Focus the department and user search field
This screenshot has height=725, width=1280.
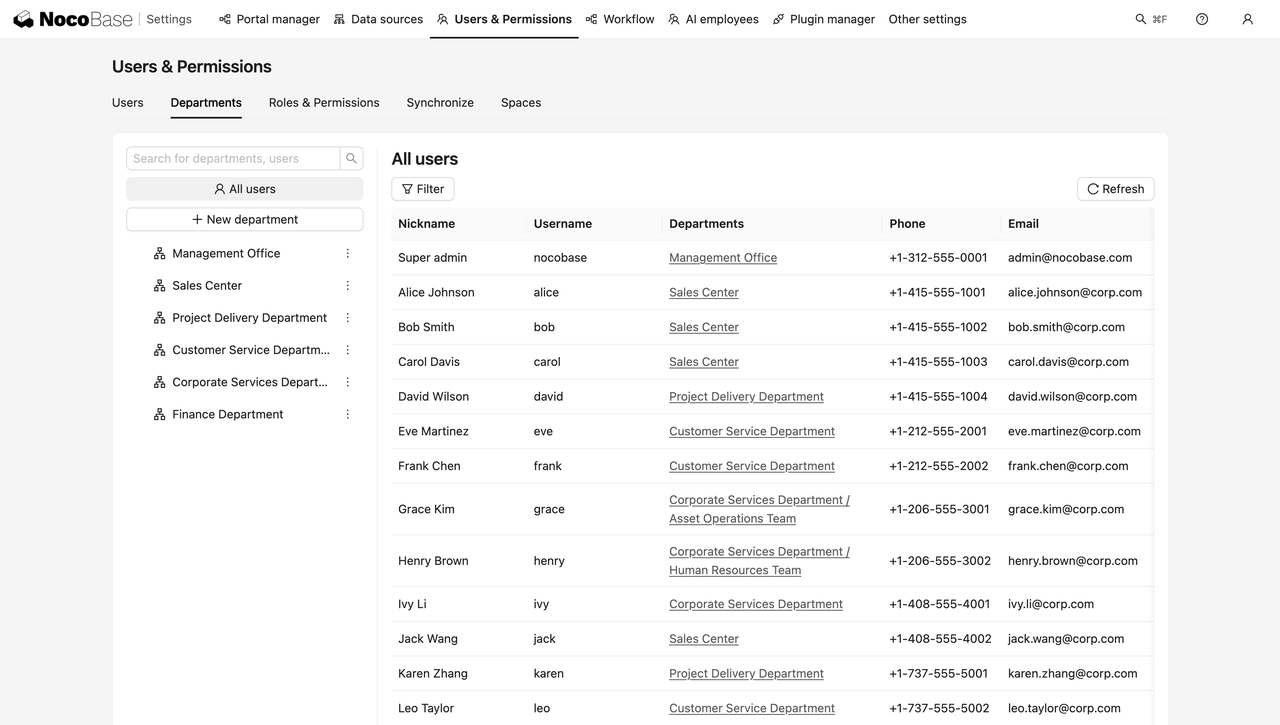point(233,158)
